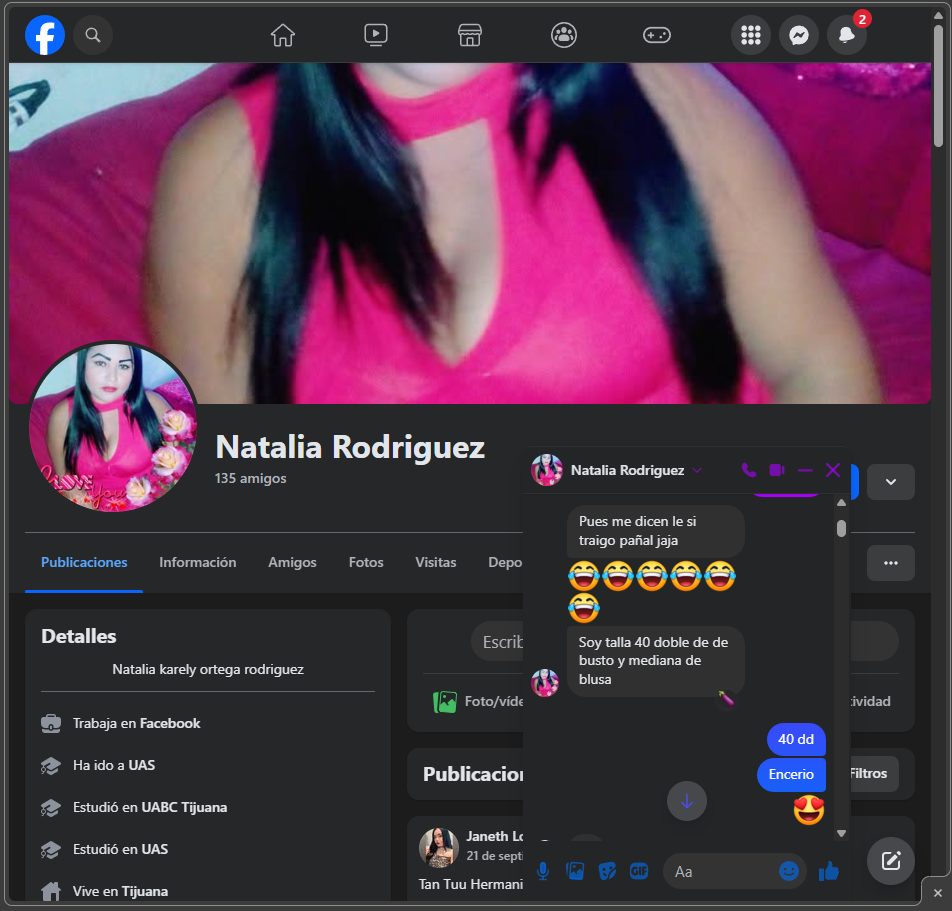The width and height of the screenshot is (952, 911).
Task: Open the 135 amigos link
Action: (250, 479)
